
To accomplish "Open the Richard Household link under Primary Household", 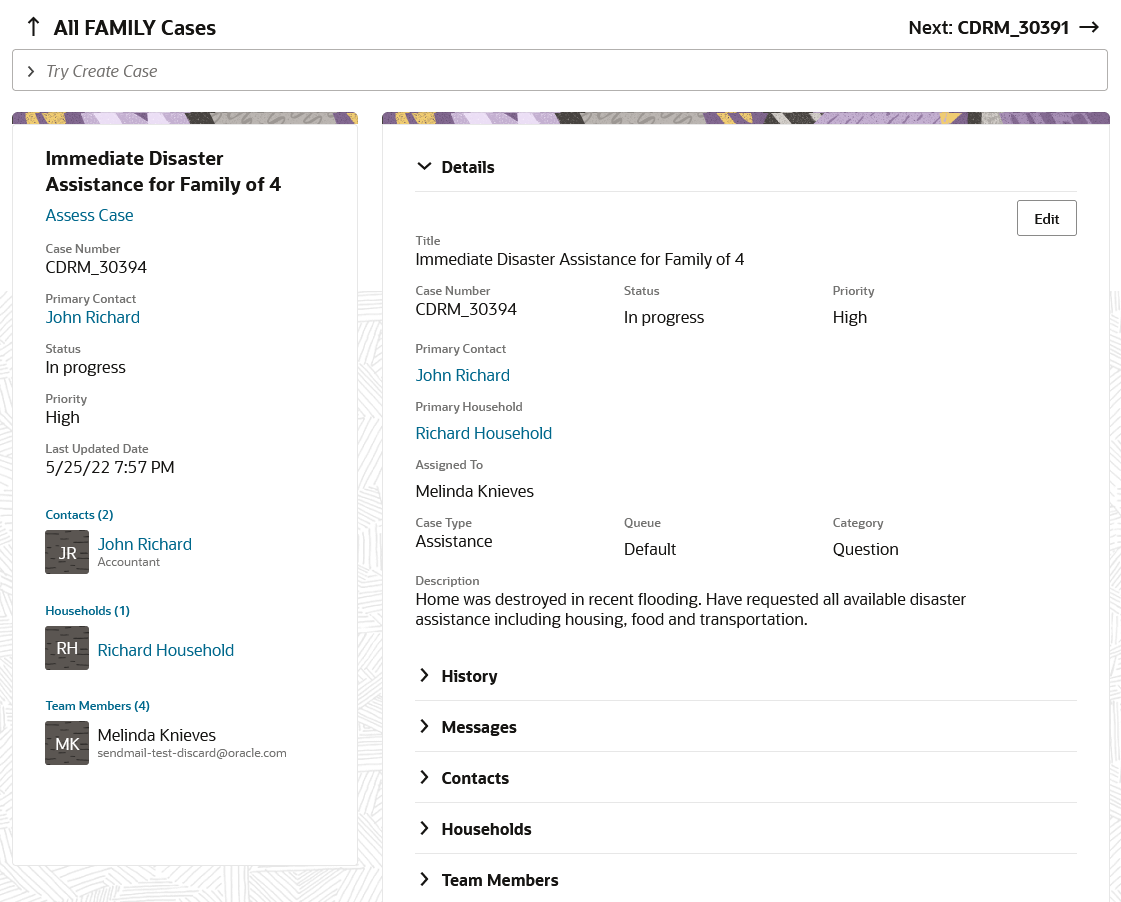I will point(483,433).
